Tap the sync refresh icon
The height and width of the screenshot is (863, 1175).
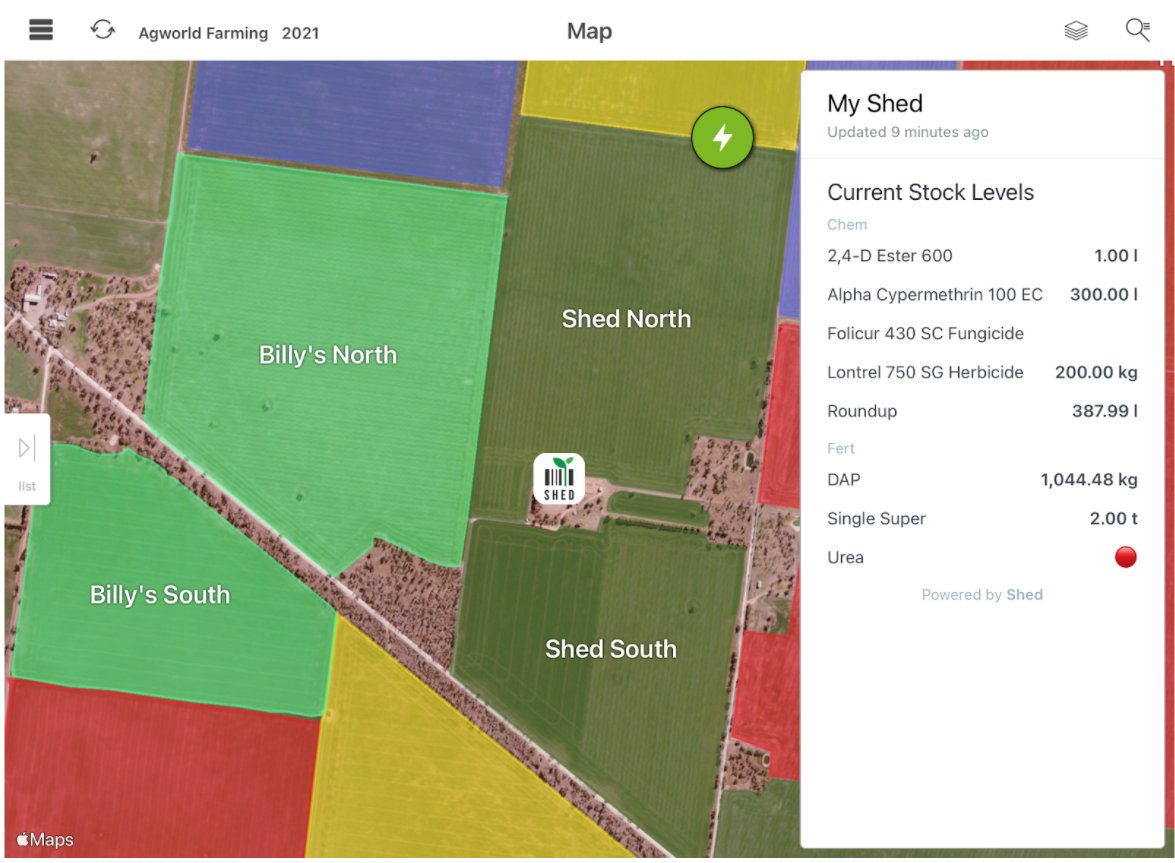coord(103,30)
